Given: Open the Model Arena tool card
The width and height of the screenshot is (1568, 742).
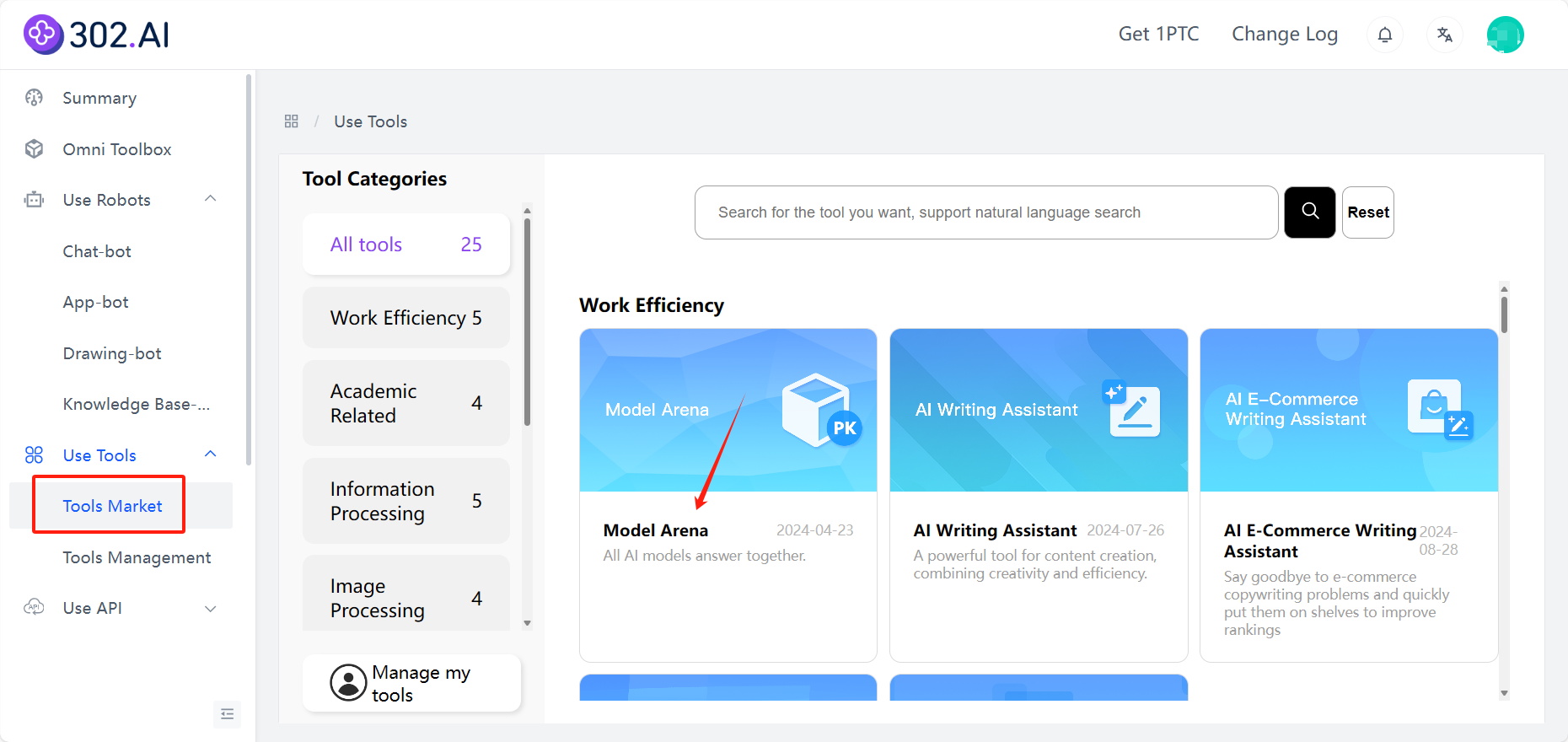Looking at the screenshot, I should coord(728,495).
